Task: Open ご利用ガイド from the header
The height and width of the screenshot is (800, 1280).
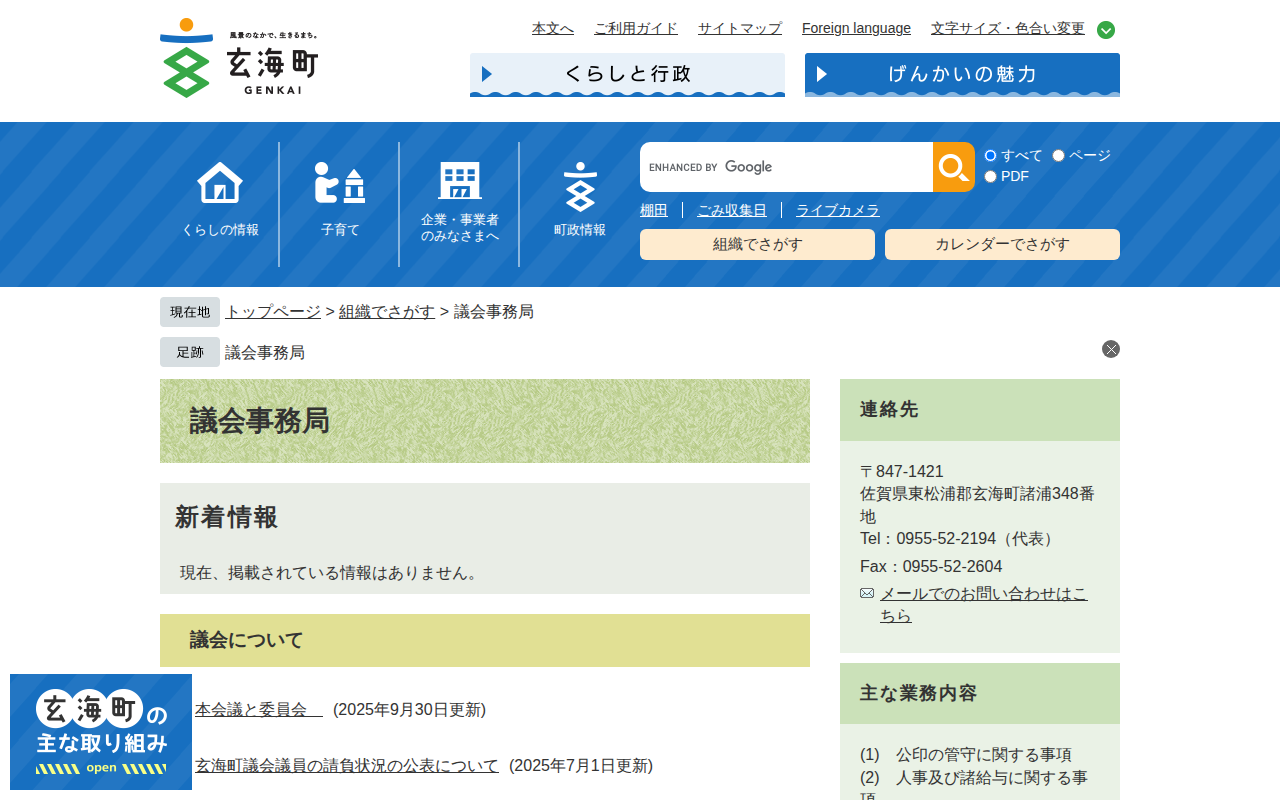Action: [636, 28]
